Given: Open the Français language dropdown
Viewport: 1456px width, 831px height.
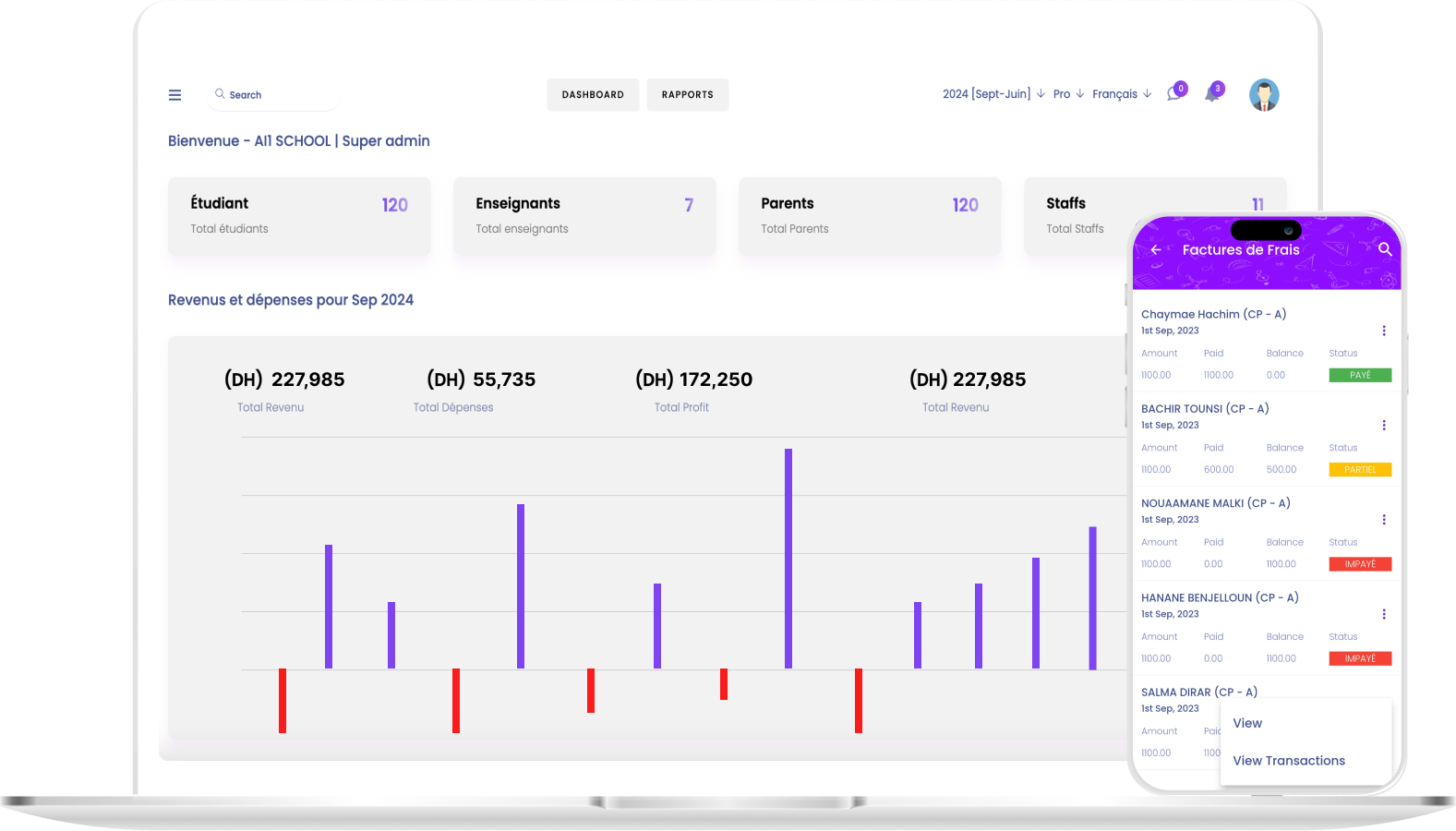Looking at the screenshot, I should [1121, 94].
